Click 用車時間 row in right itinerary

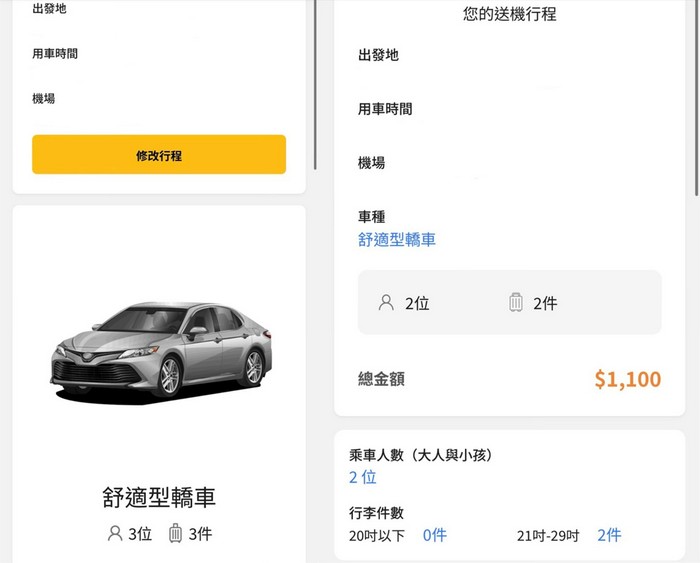[385, 109]
